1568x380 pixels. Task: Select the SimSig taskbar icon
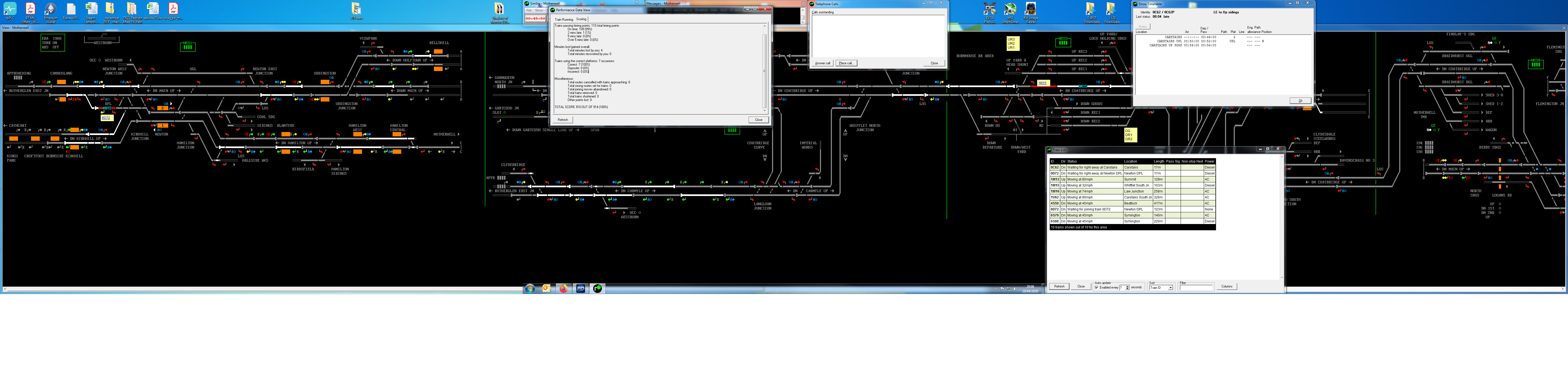tap(598, 289)
